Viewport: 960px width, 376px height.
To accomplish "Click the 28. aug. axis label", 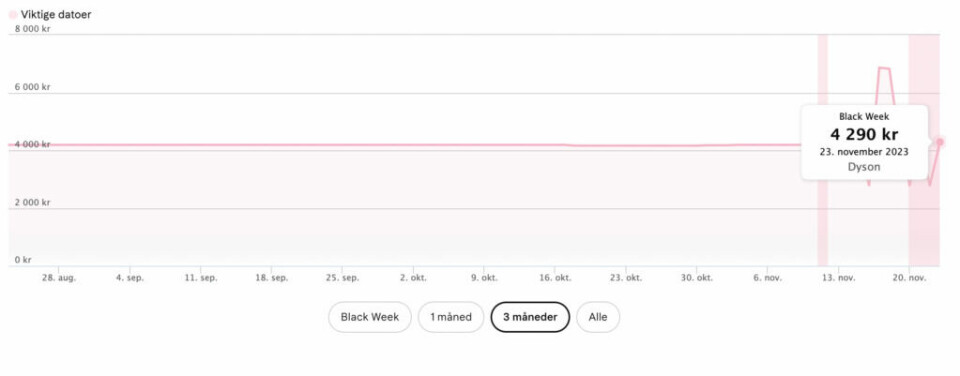I will tap(59, 277).
